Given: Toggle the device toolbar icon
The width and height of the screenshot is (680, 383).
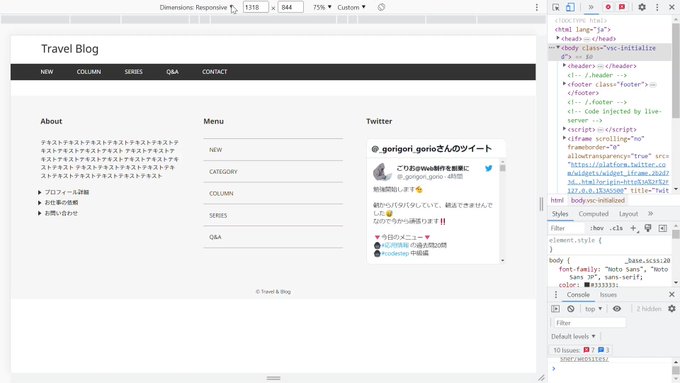Looking at the screenshot, I should pyautogui.click(x=570, y=7).
